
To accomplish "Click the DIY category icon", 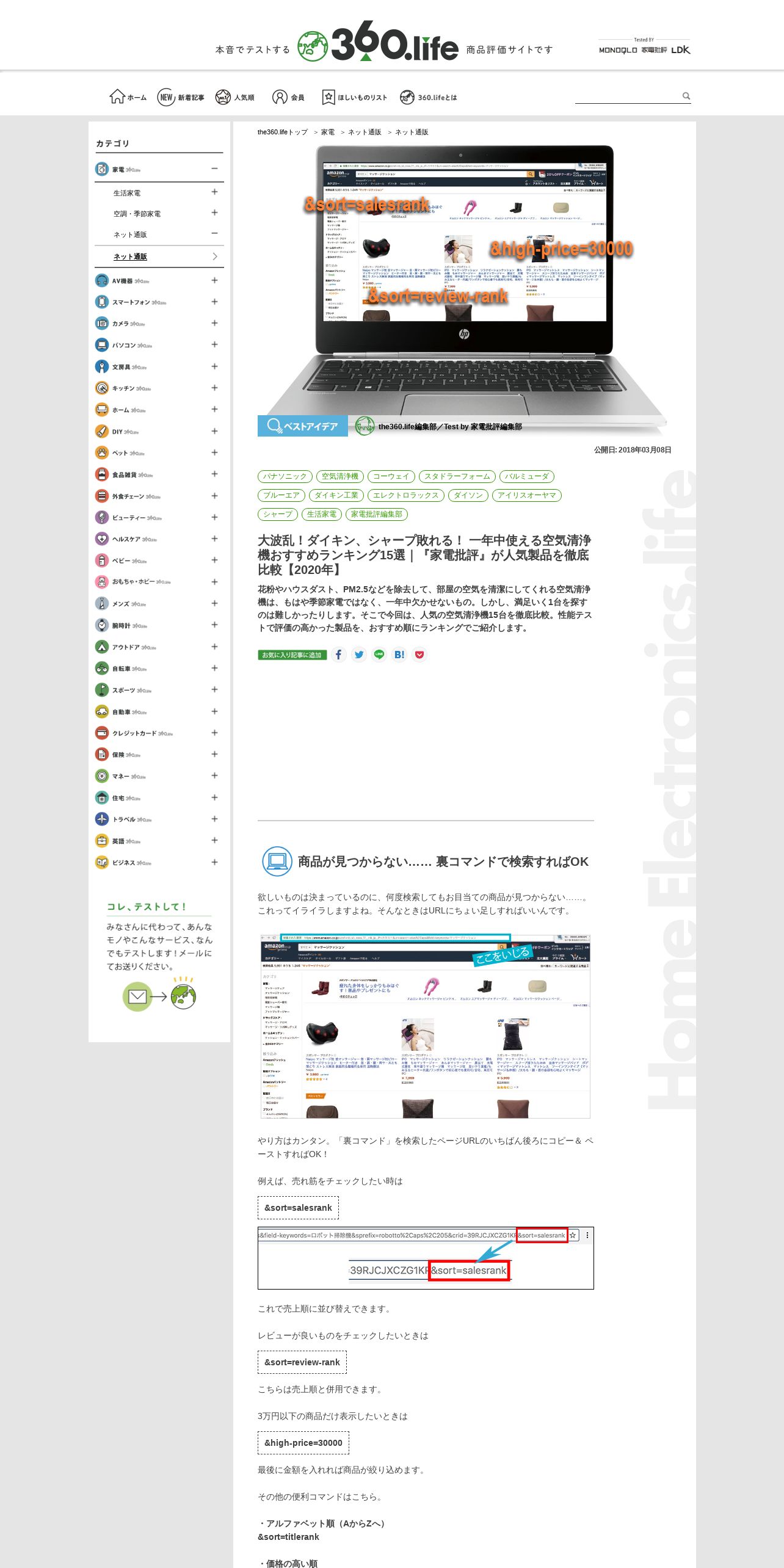I will click(x=102, y=431).
